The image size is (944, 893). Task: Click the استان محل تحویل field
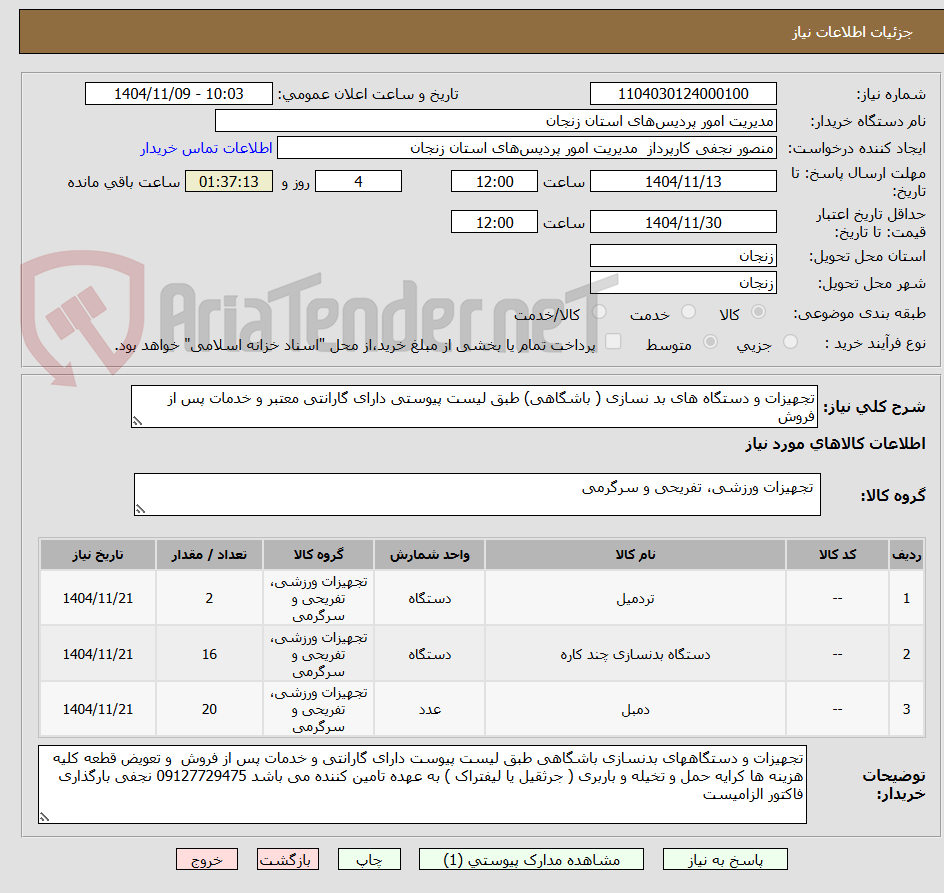point(683,256)
